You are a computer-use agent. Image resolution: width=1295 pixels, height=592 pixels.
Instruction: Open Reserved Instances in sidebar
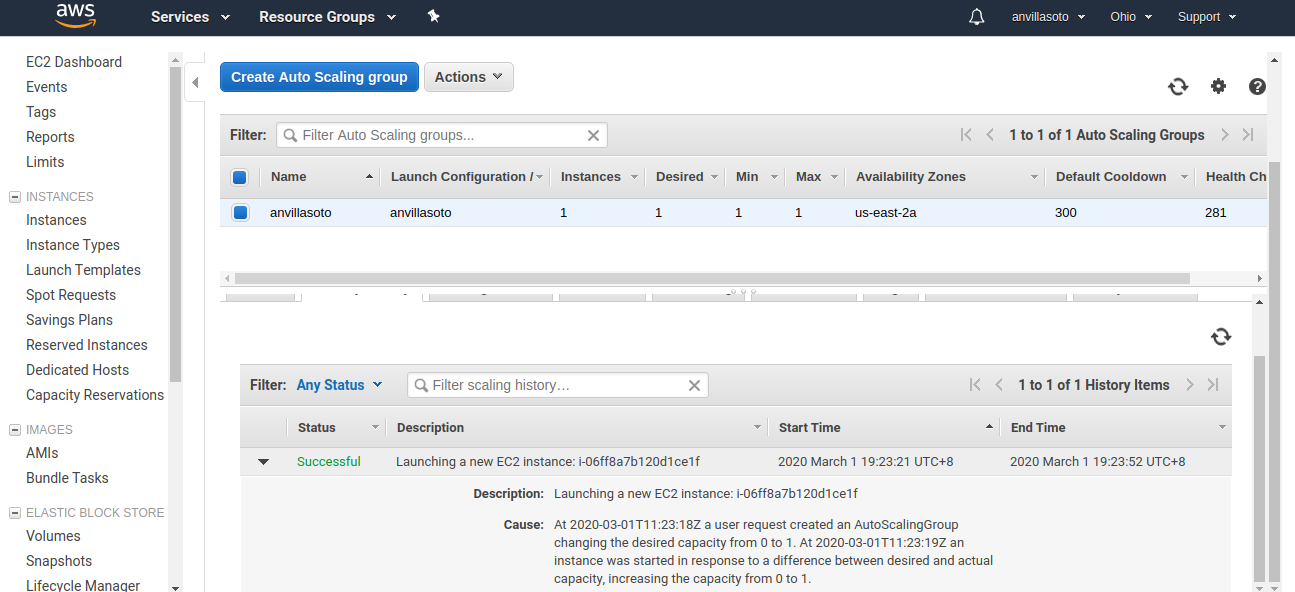tap(87, 345)
